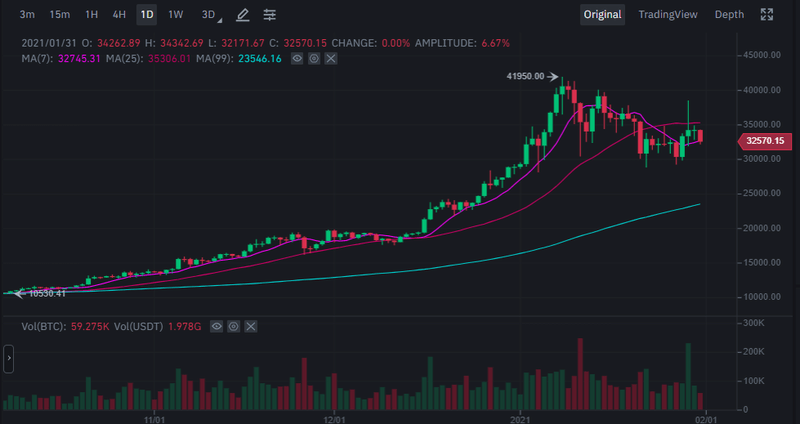Open volume indicator settings gear
The height and width of the screenshot is (424, 800).
[x=233, y=326]
